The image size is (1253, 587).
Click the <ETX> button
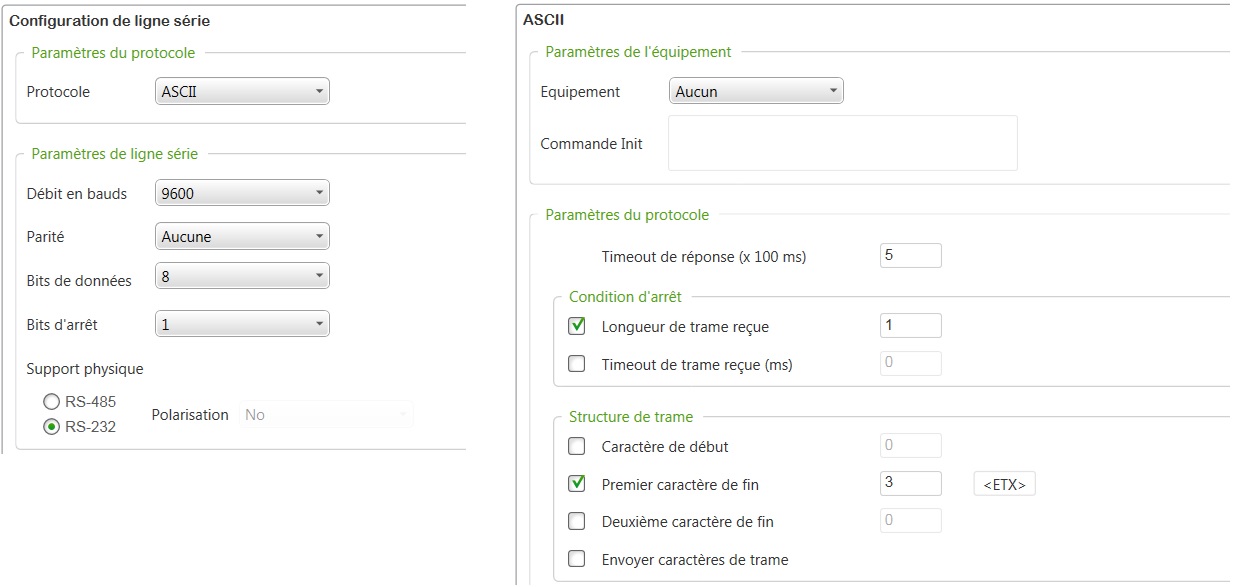point(1004,485)
